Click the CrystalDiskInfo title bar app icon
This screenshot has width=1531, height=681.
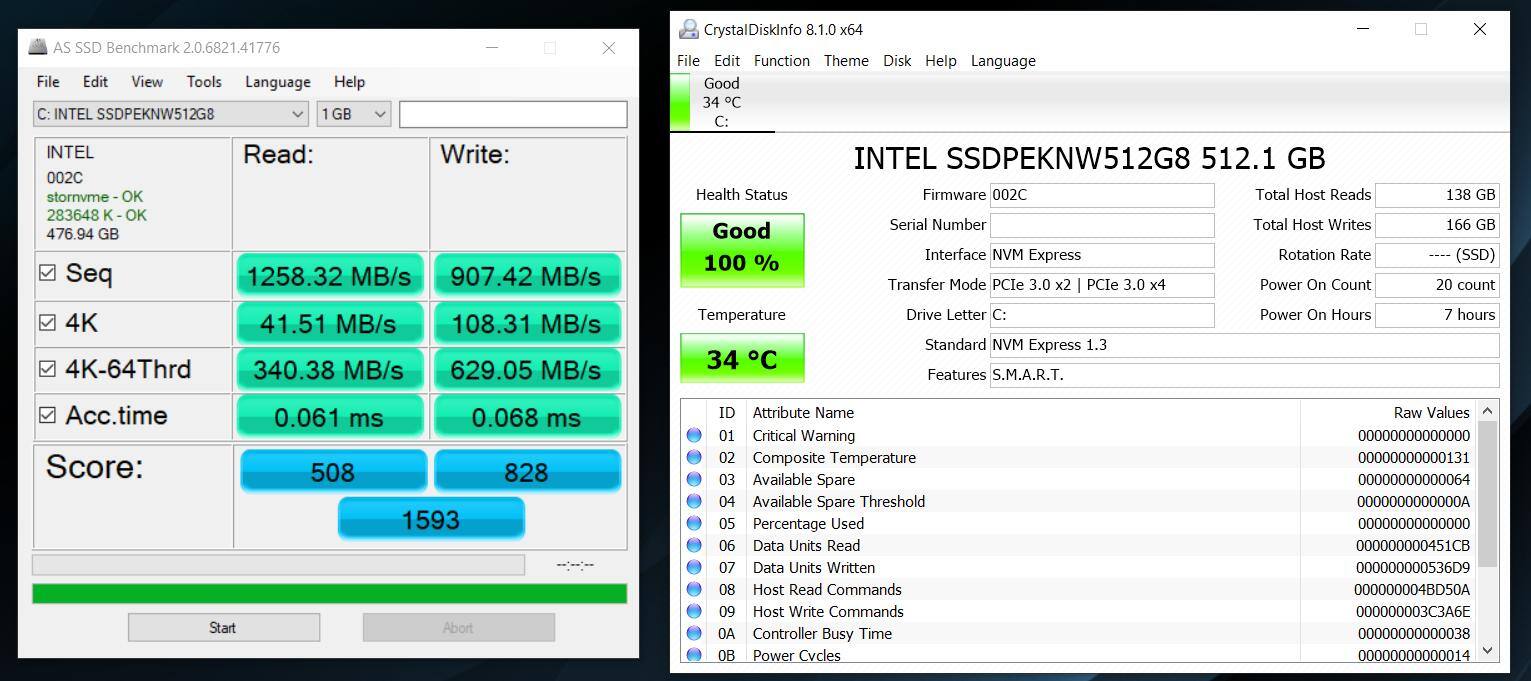688,29
